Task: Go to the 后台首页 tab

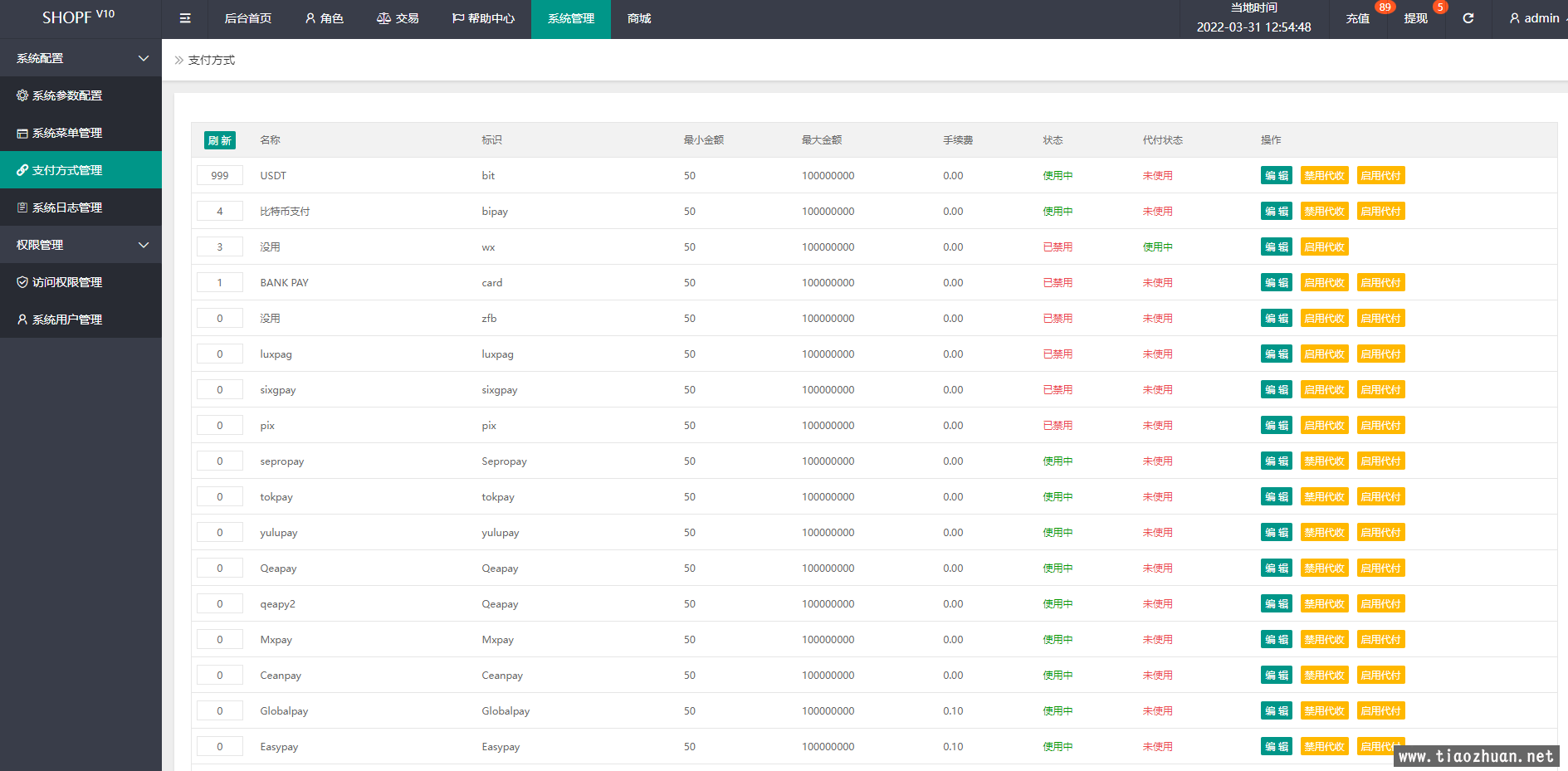Action: 247,18
